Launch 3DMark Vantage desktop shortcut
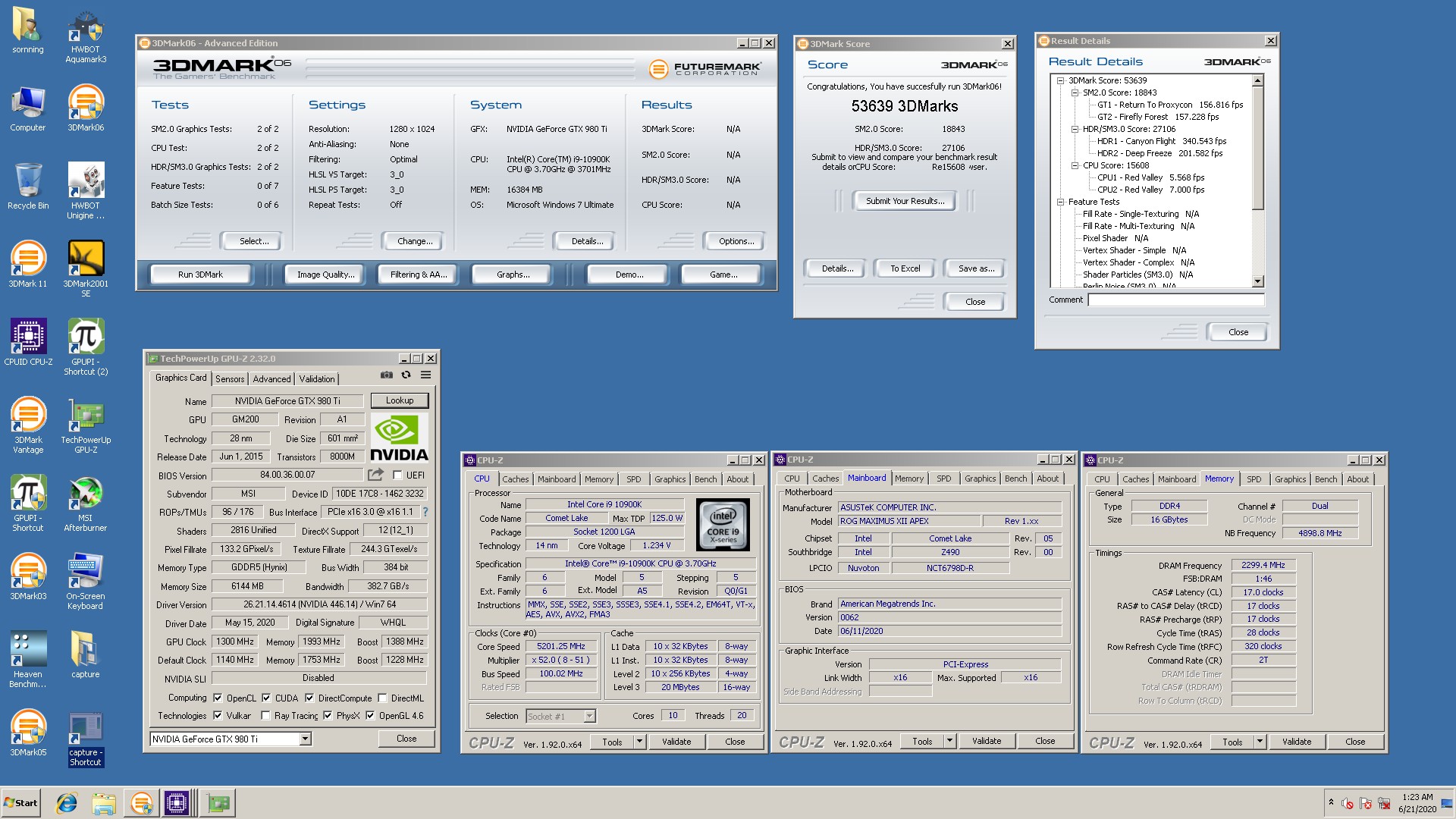 [28, 425]
